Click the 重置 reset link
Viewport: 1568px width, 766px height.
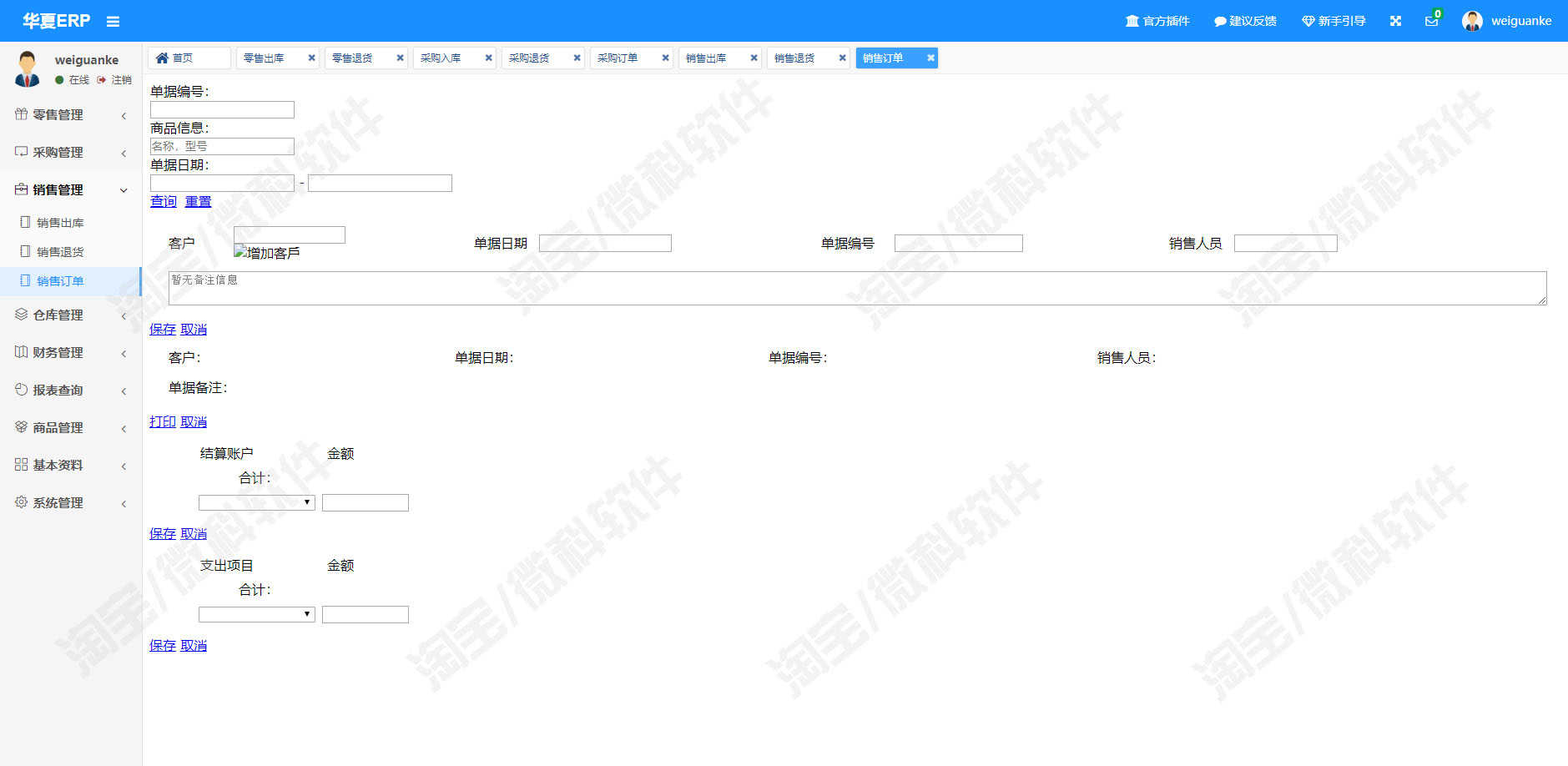coord(198,201)
